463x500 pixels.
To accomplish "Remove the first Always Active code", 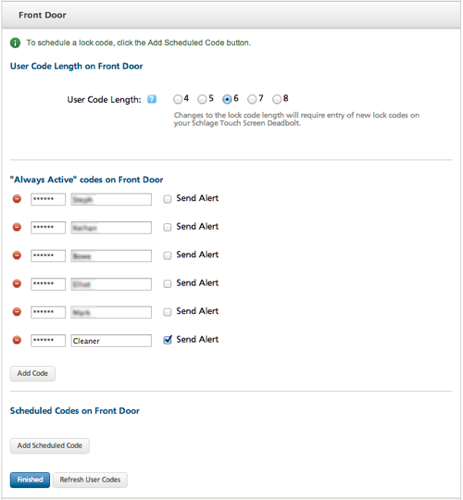I will tap(17, 199).
